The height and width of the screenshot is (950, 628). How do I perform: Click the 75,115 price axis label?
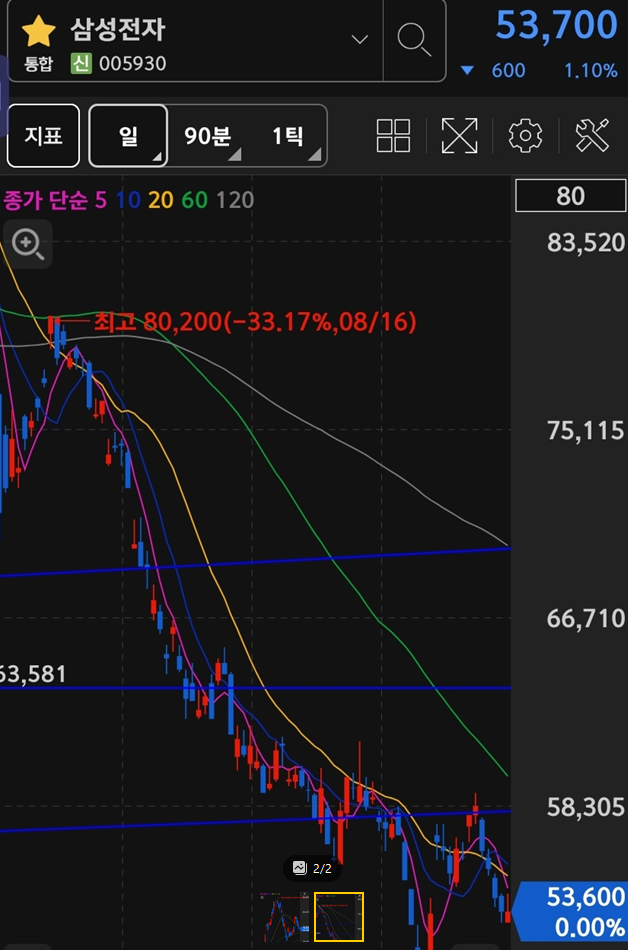(x=586, y=431)
